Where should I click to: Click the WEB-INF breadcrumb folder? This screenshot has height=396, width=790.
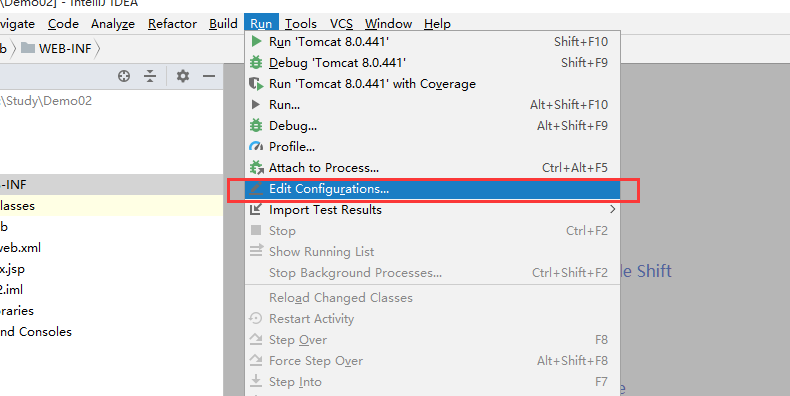(56, 49)
